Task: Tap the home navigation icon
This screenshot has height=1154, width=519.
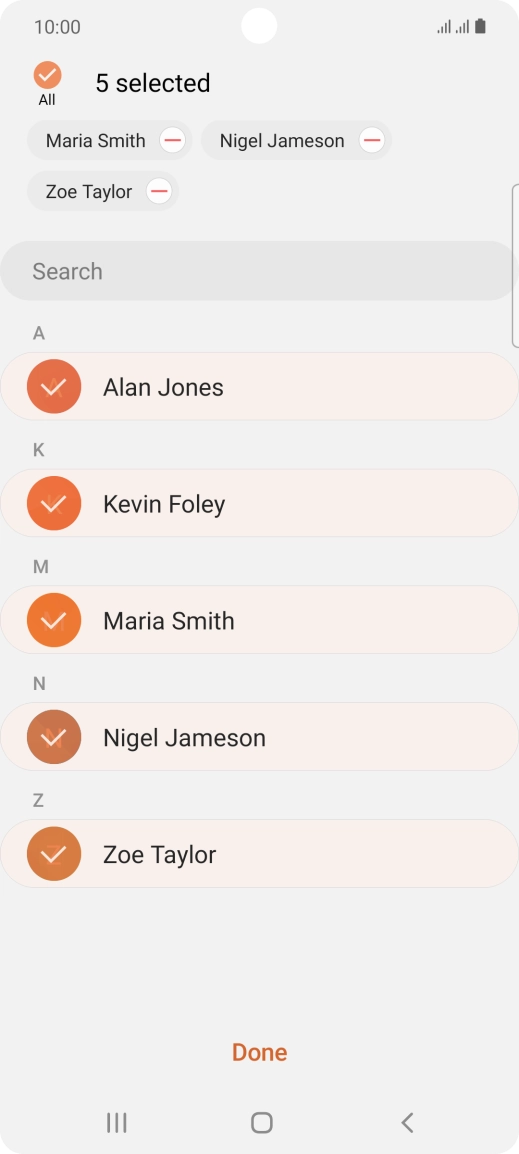Action: 261,1122
